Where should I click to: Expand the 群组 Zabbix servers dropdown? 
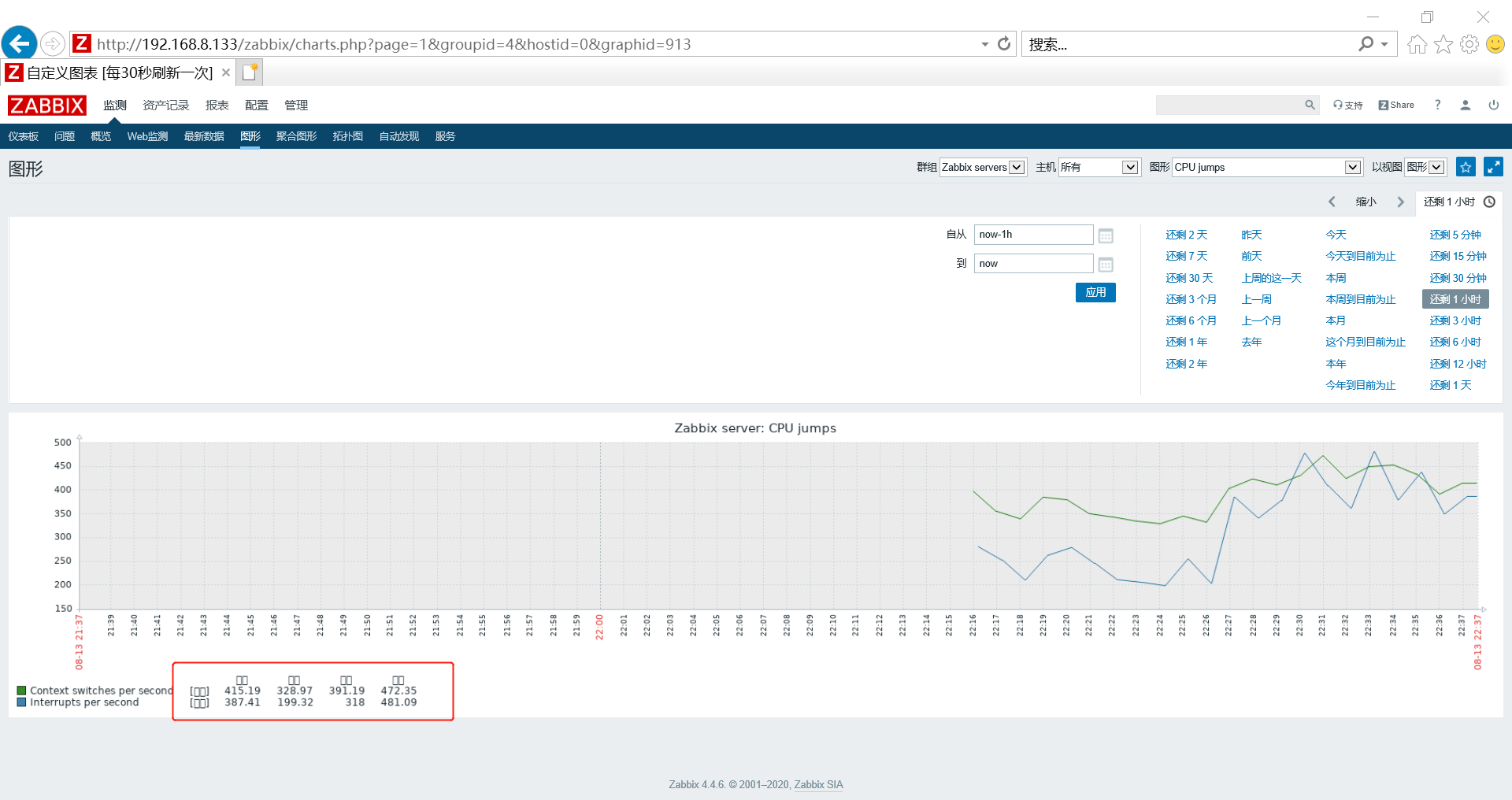983,167
